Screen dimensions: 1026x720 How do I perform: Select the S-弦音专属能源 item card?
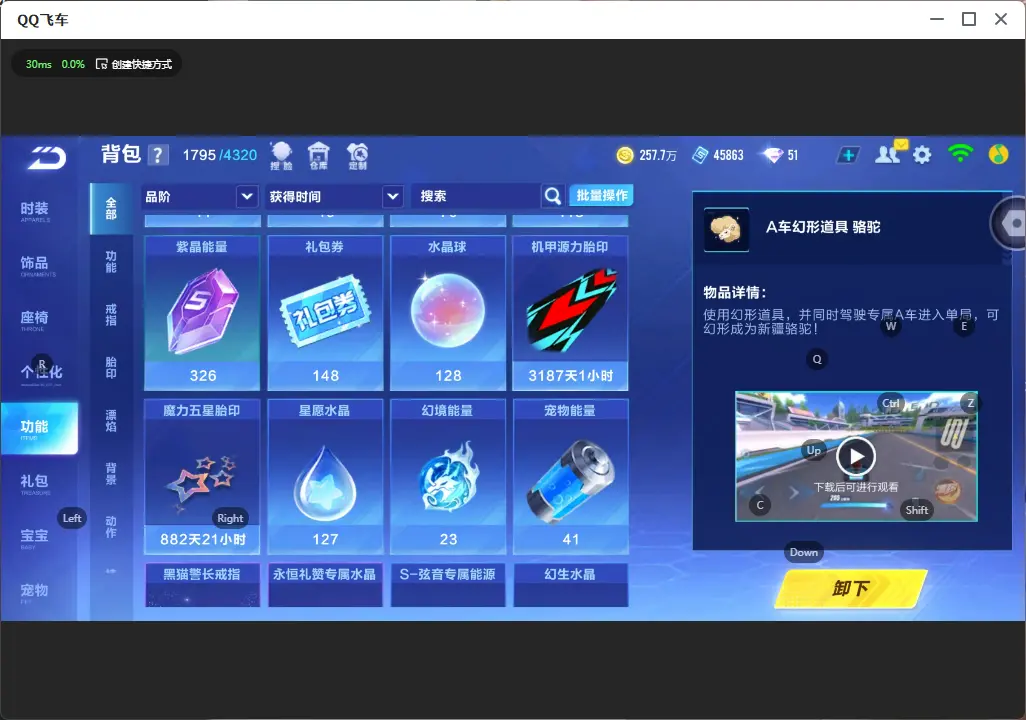click(x=448, y=585)
